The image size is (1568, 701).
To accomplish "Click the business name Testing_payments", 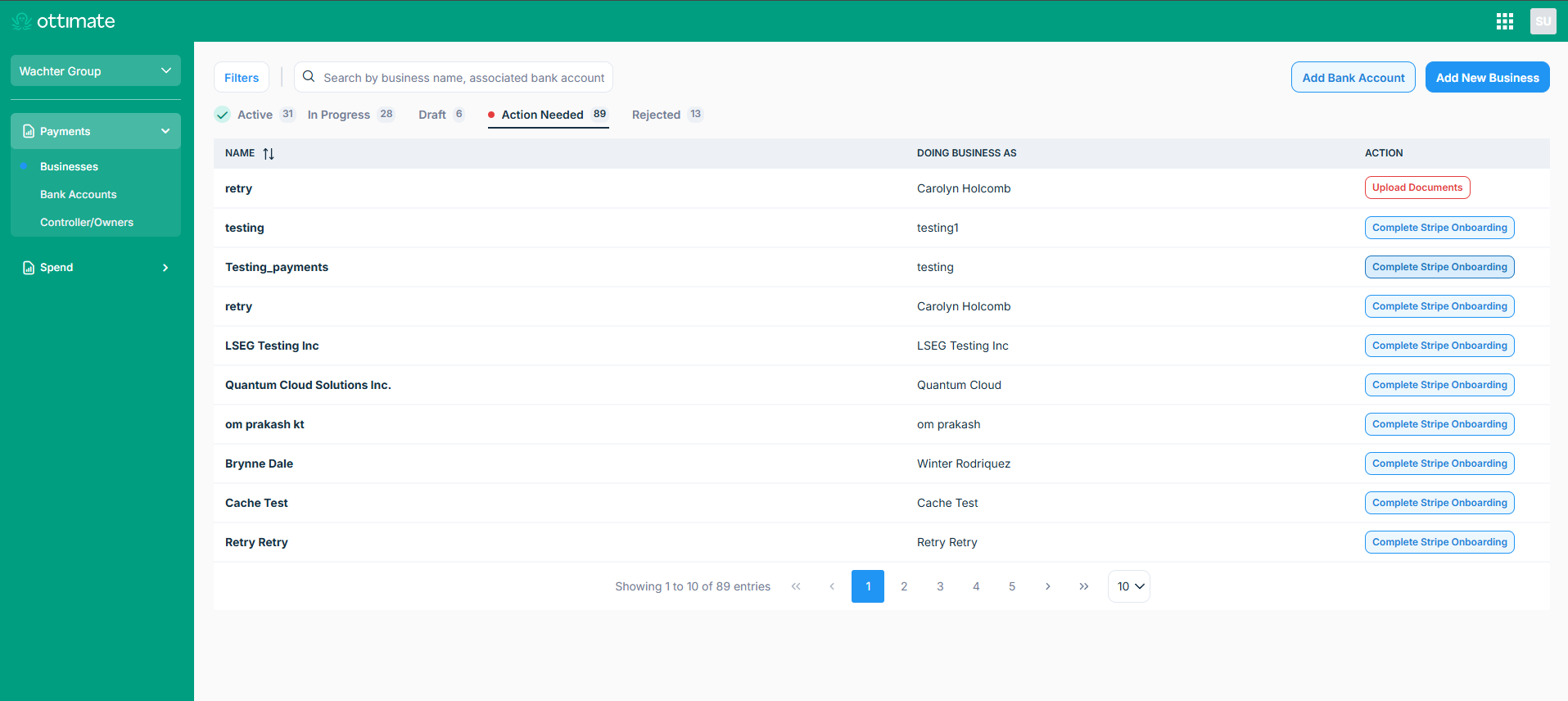I will [x=277, y=267].
